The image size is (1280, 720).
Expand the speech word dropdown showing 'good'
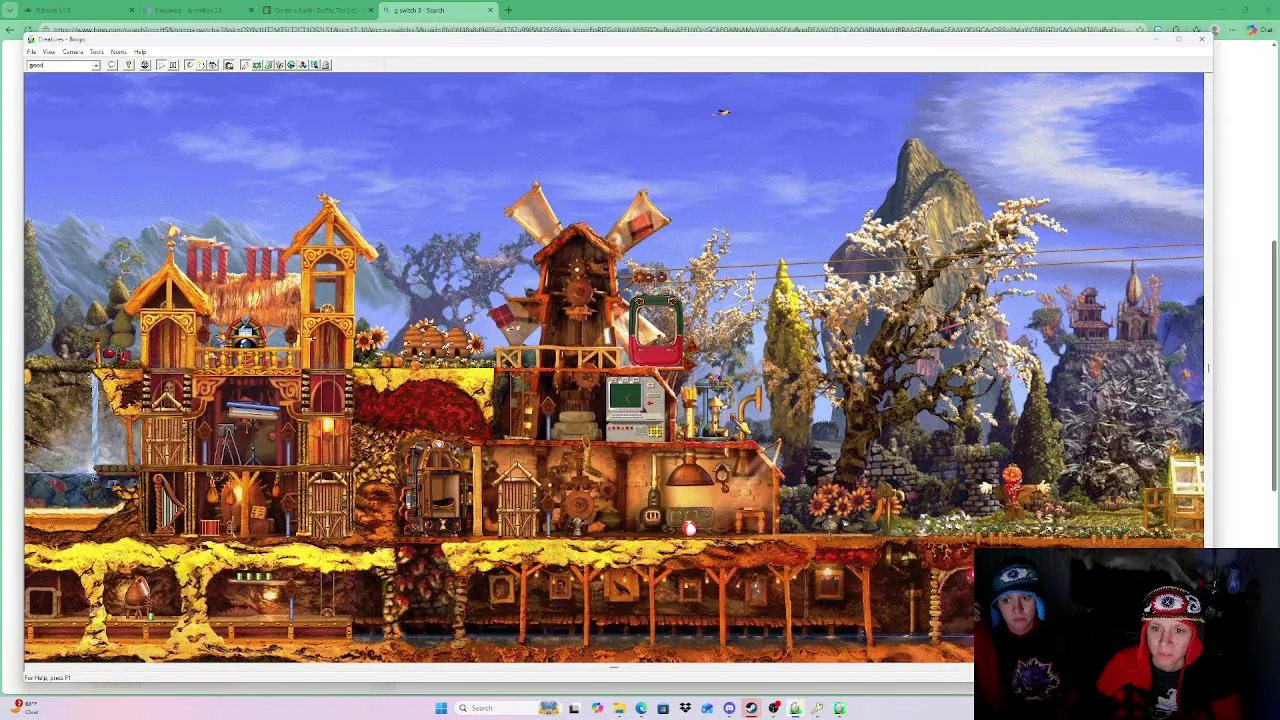96,65
